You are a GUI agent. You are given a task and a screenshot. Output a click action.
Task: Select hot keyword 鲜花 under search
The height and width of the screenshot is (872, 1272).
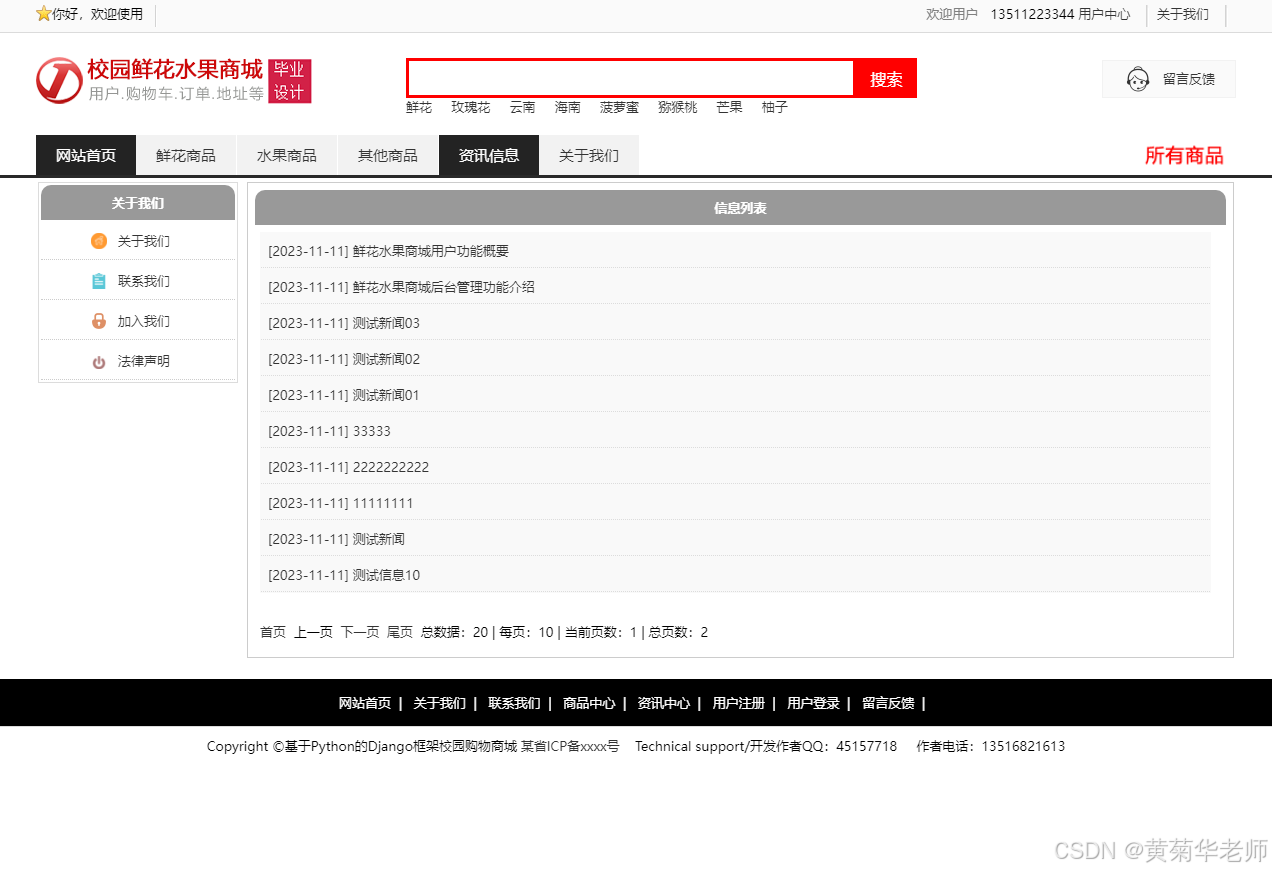pyautogui.click(x=419, y=107)
